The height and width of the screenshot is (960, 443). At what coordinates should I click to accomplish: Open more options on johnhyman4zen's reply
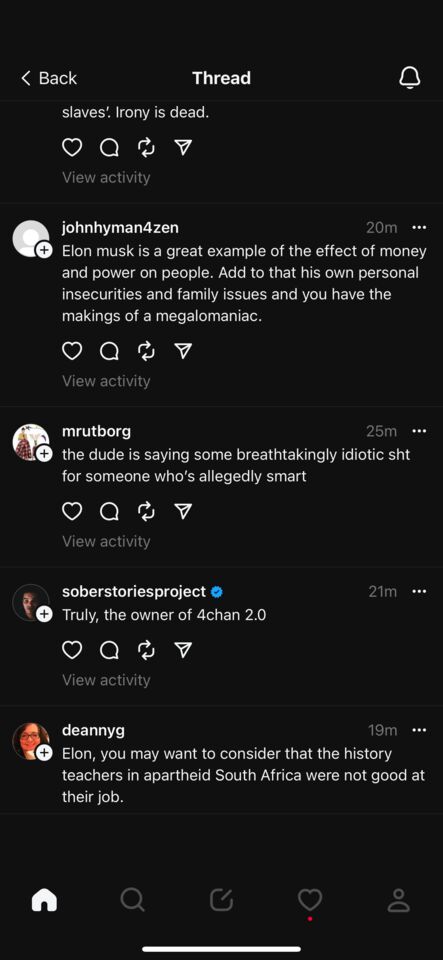419,228
